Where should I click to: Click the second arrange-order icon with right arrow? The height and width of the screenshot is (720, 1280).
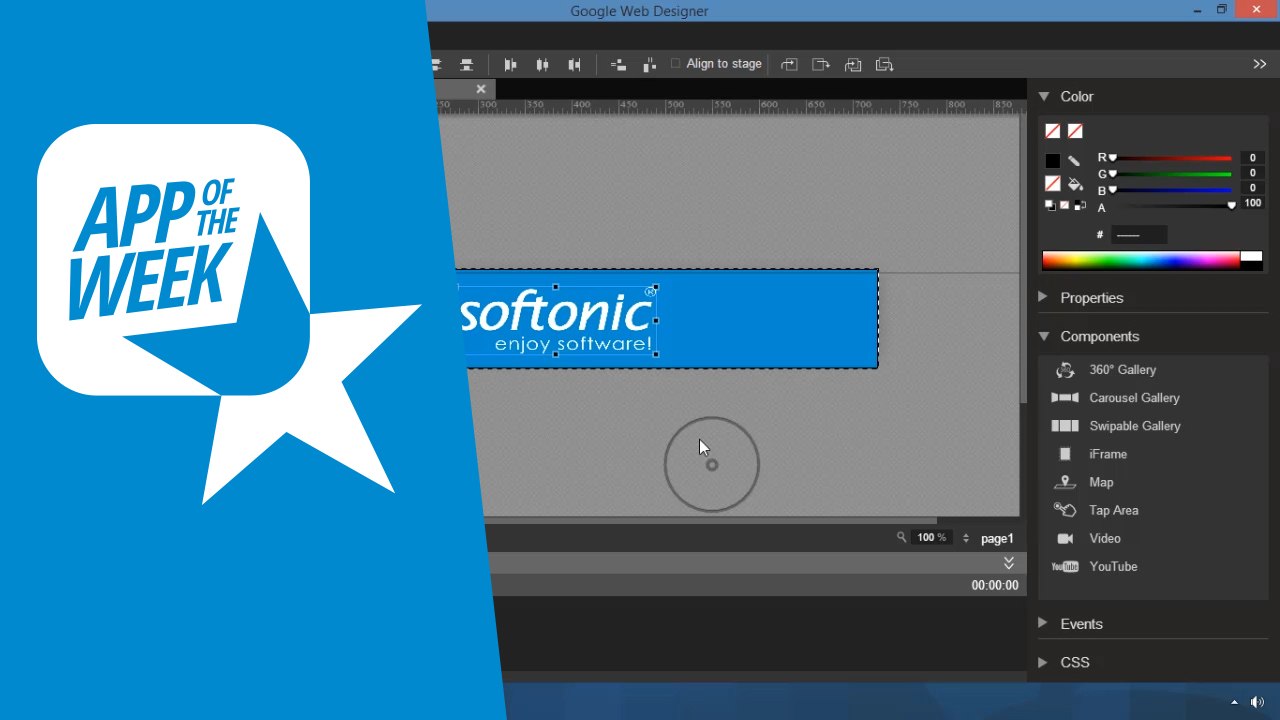coord(821,64)
